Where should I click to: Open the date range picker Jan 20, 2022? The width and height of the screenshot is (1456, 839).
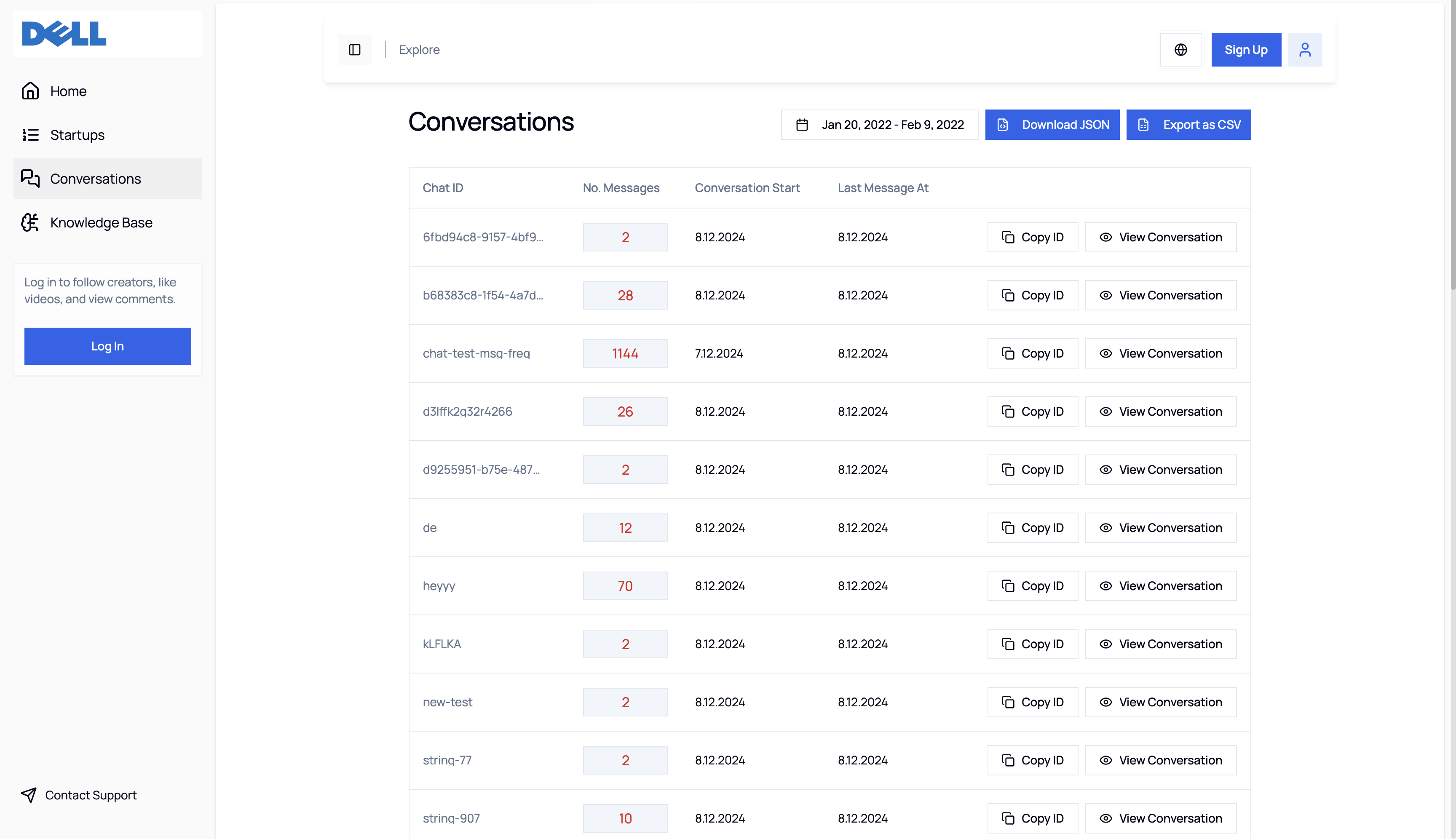coord(879,125)
